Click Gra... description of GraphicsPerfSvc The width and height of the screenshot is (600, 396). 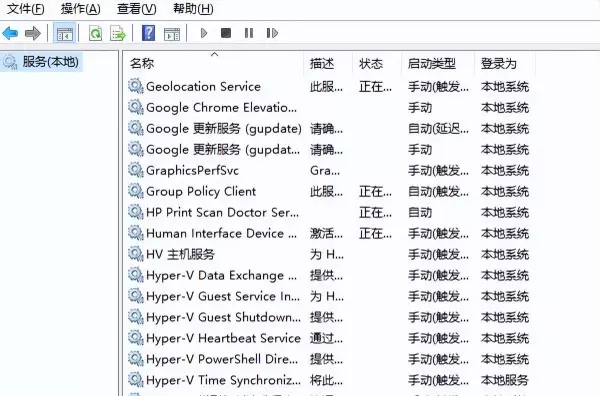pyautogui.click(x=325, y=170)
